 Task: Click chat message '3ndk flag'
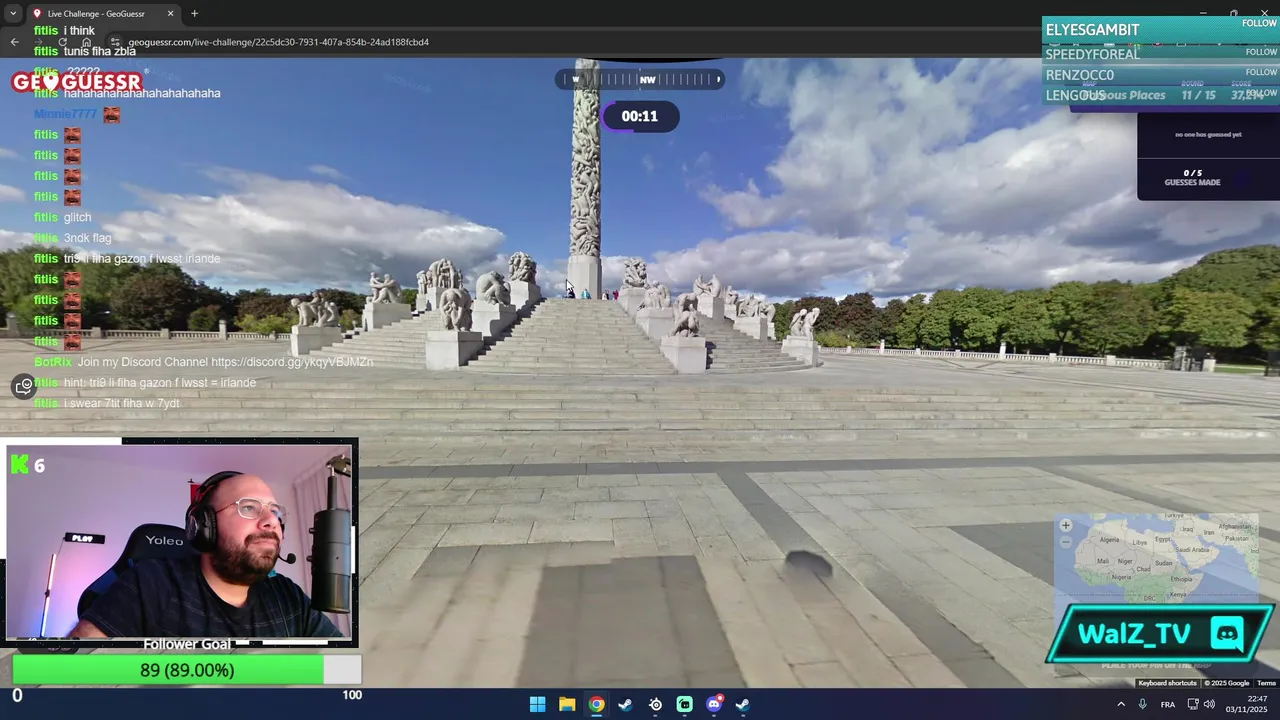click(x=88, y=238)
